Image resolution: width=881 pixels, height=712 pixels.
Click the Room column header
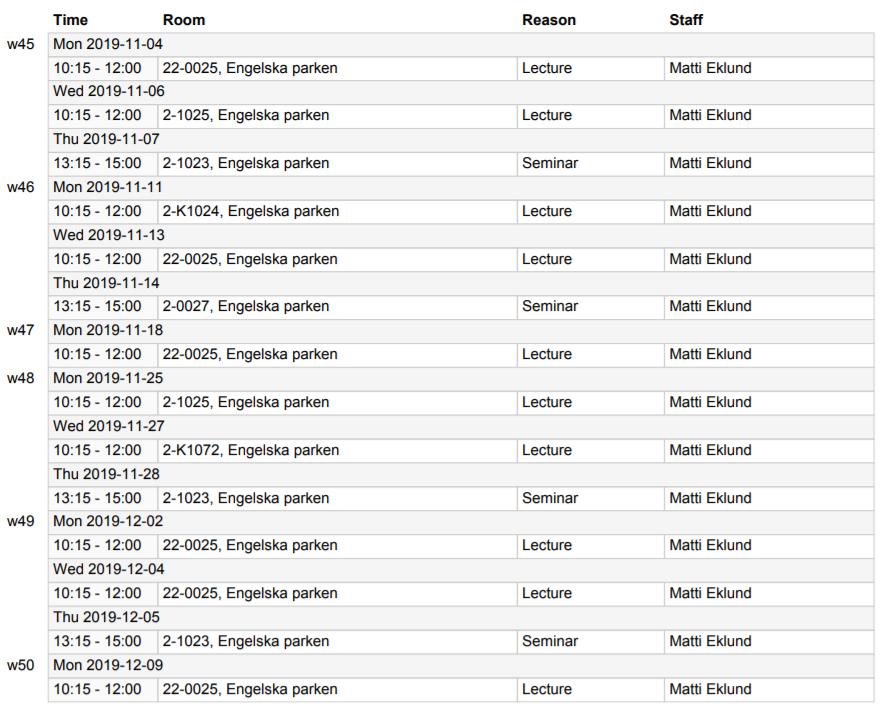tap(184, 20)
